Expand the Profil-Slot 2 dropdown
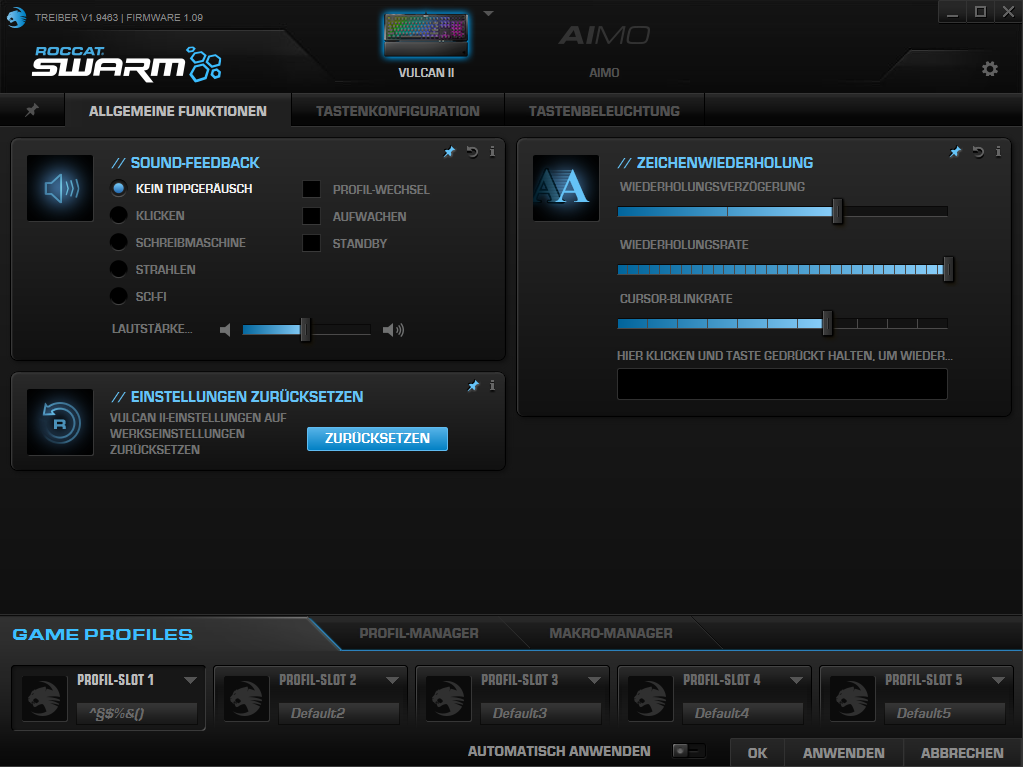Screen dimensions: 1023x767 point(392,680)
